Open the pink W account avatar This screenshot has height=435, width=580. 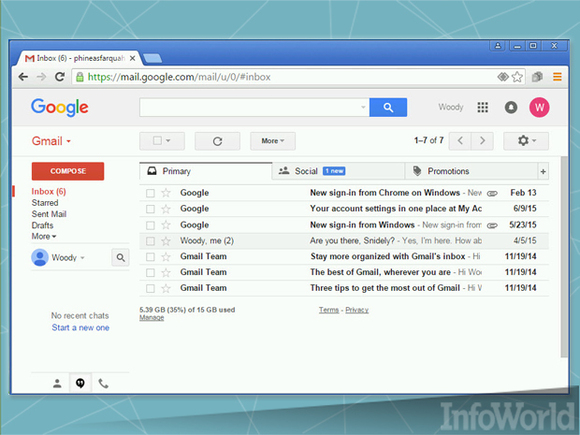click(x=539, y=107)
